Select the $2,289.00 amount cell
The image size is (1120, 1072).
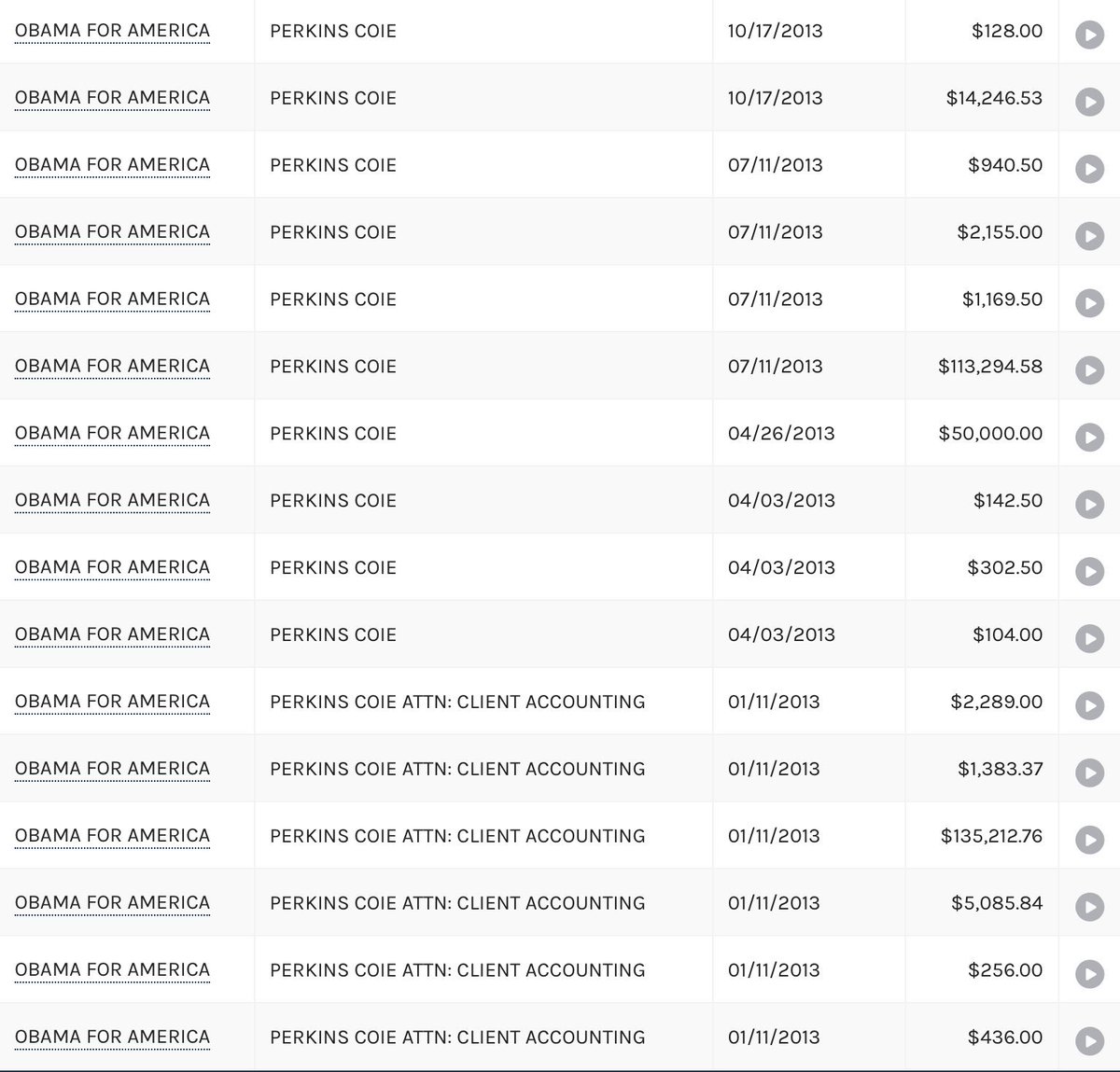981,703
